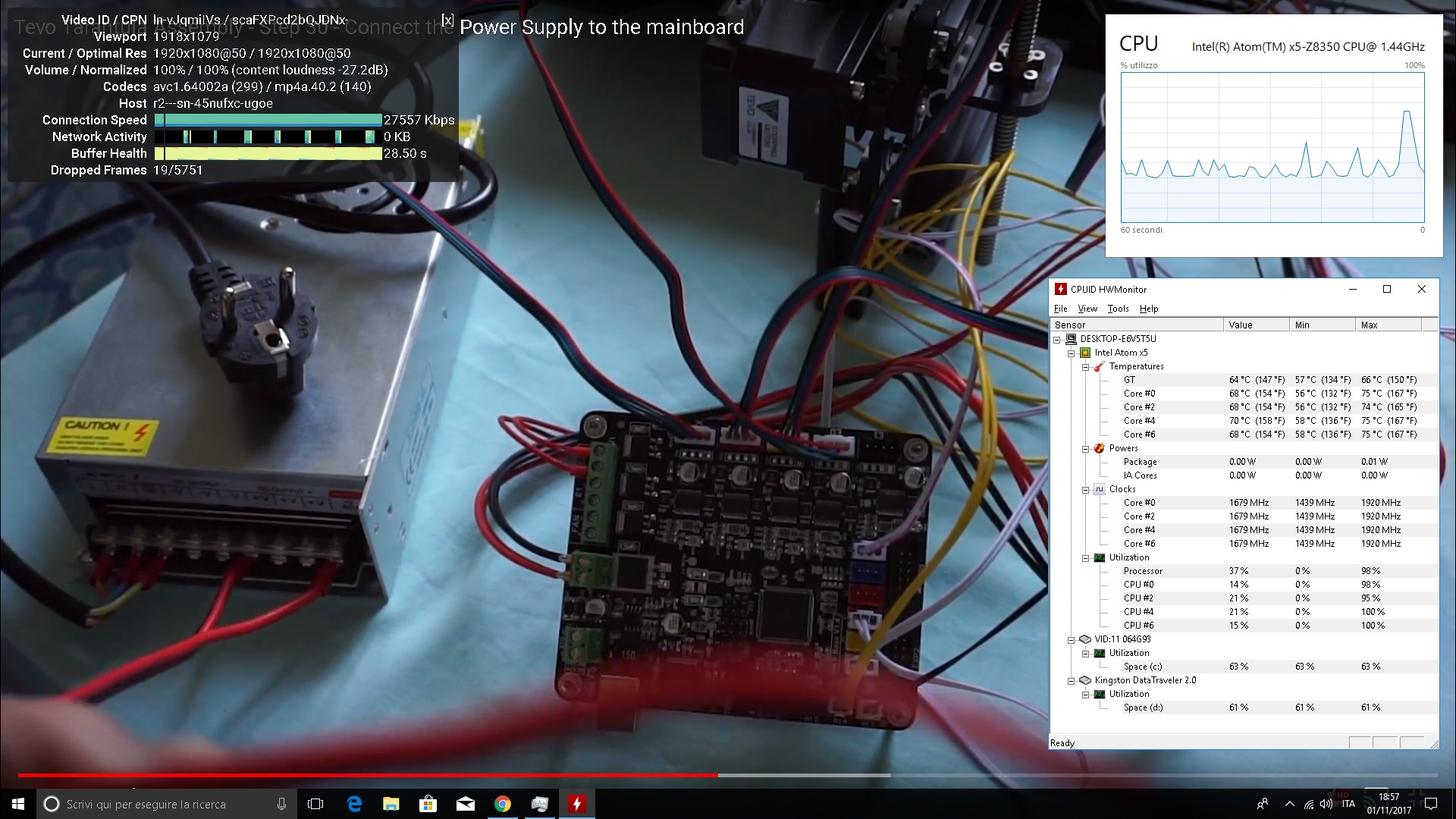Open the Windows Start menu
This screenshot has width=1456, height=819.
18,804
